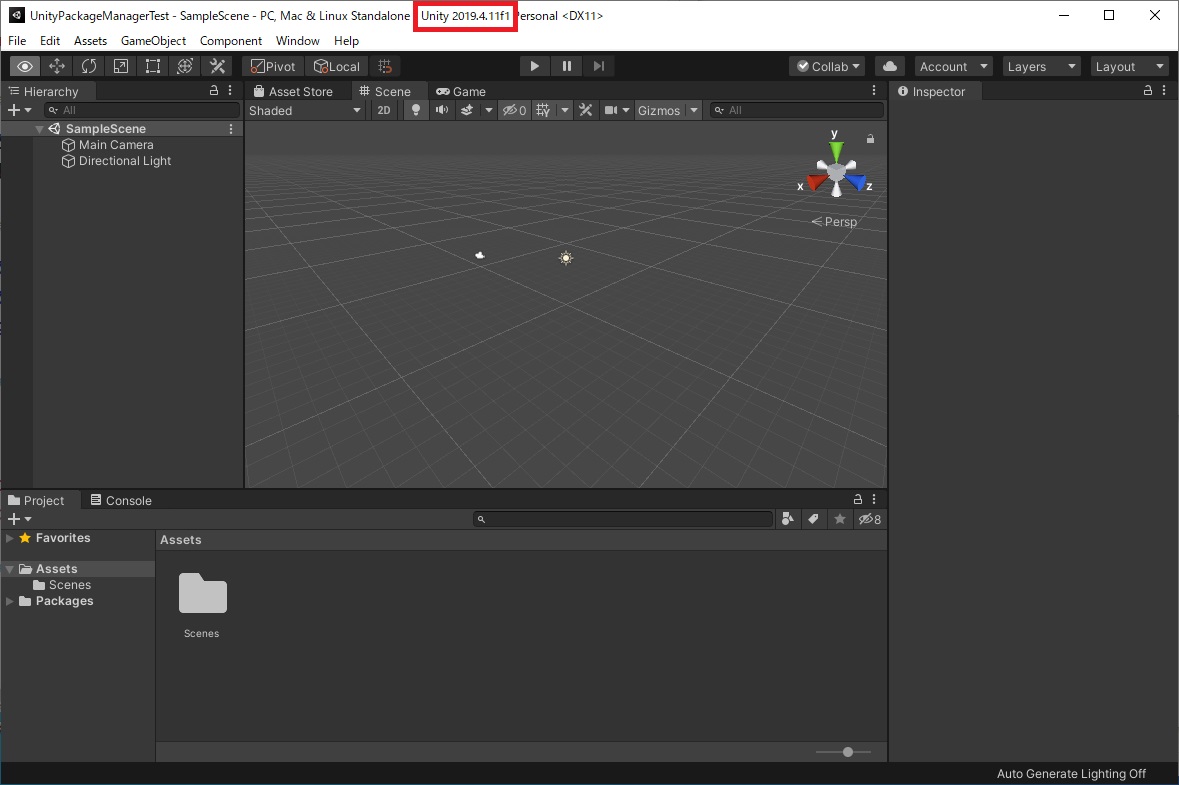Open the Shaded draw mode dropdown
1179x785 pixels.
click(305, 111)
